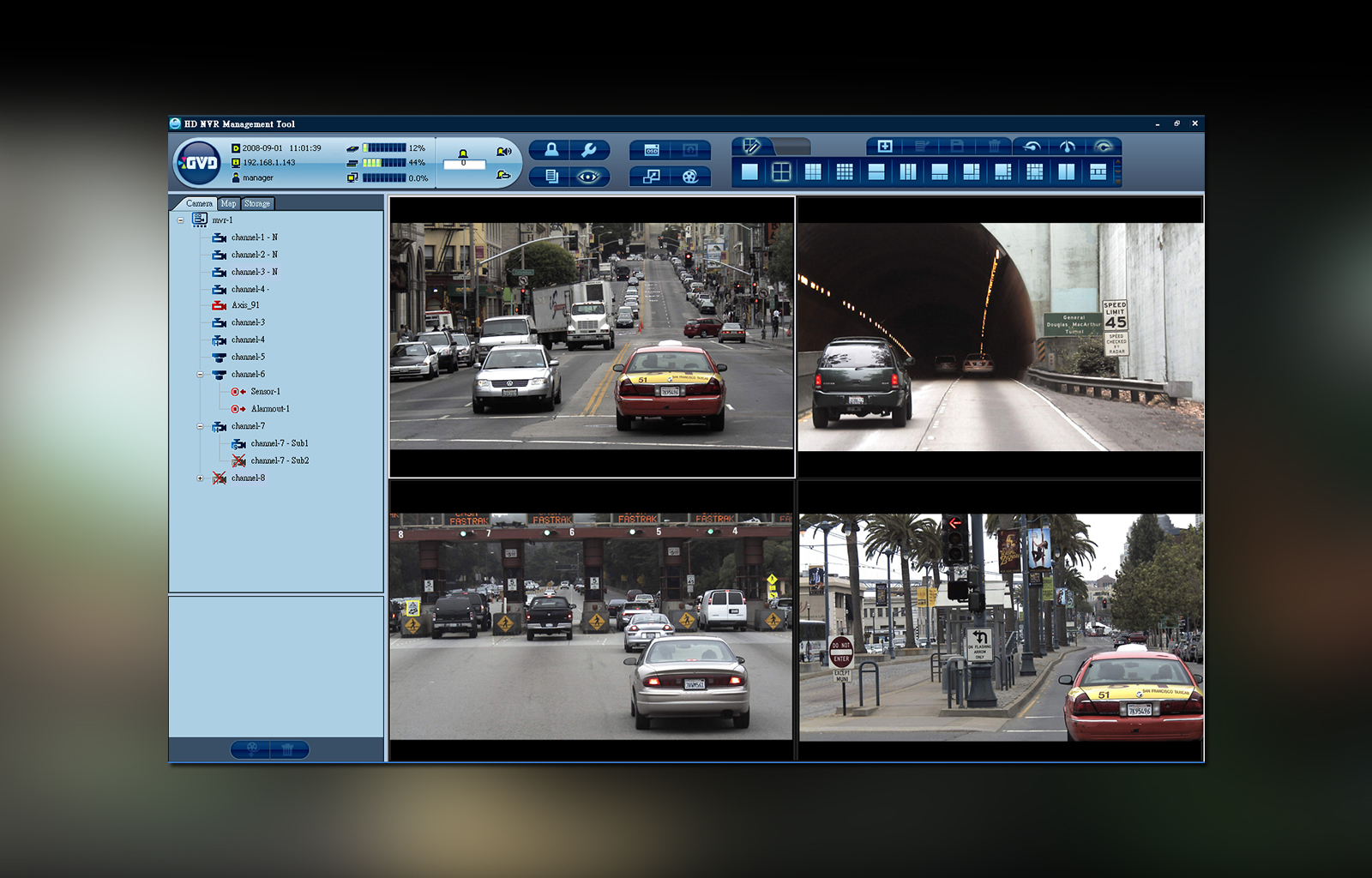Select Axis_91 camera in the tree
Screen dimensions: 1372x878
coord(245,305)
